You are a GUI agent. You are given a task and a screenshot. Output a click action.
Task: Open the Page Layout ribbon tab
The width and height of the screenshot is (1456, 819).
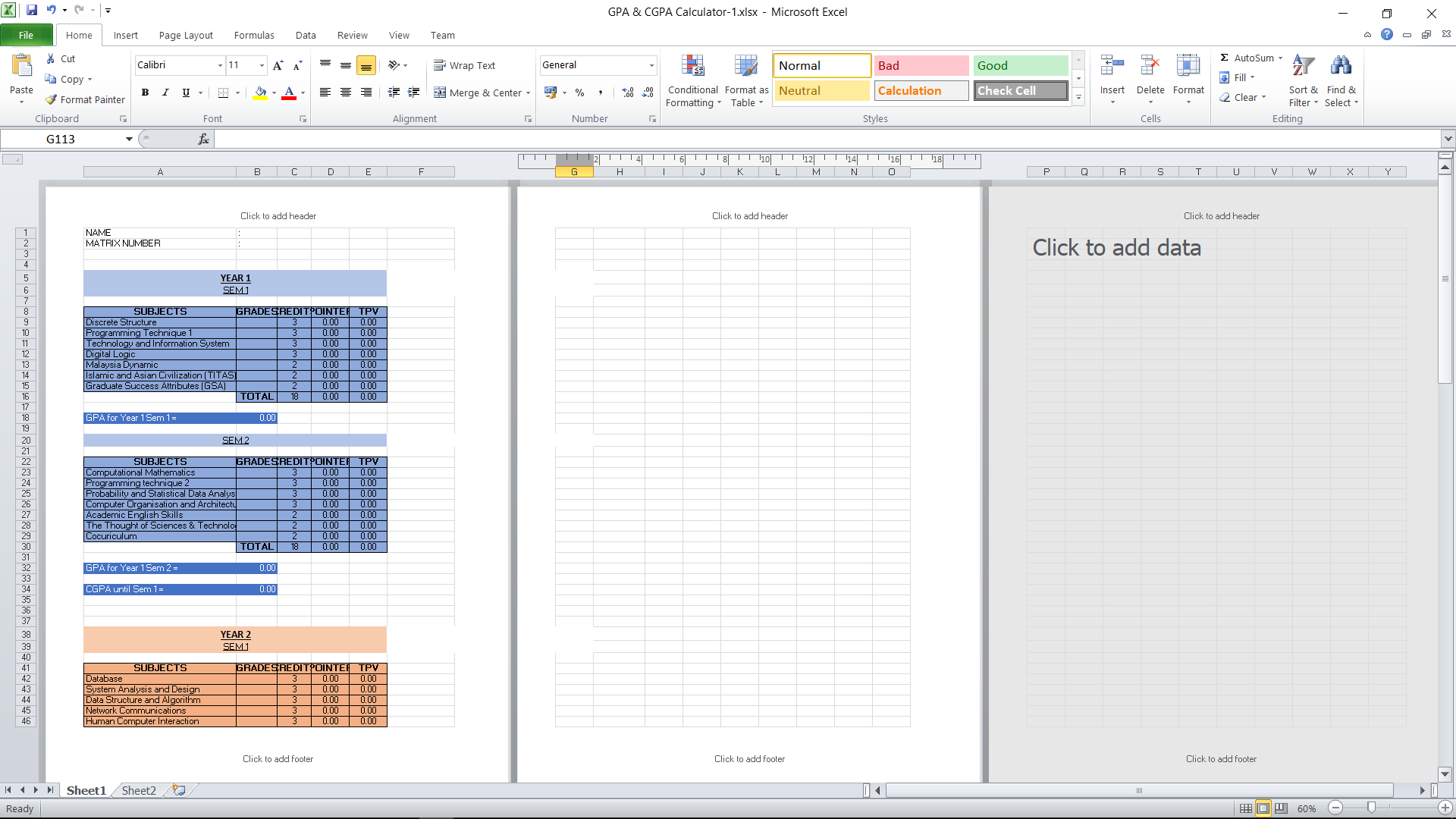click(x=186, y=35)
